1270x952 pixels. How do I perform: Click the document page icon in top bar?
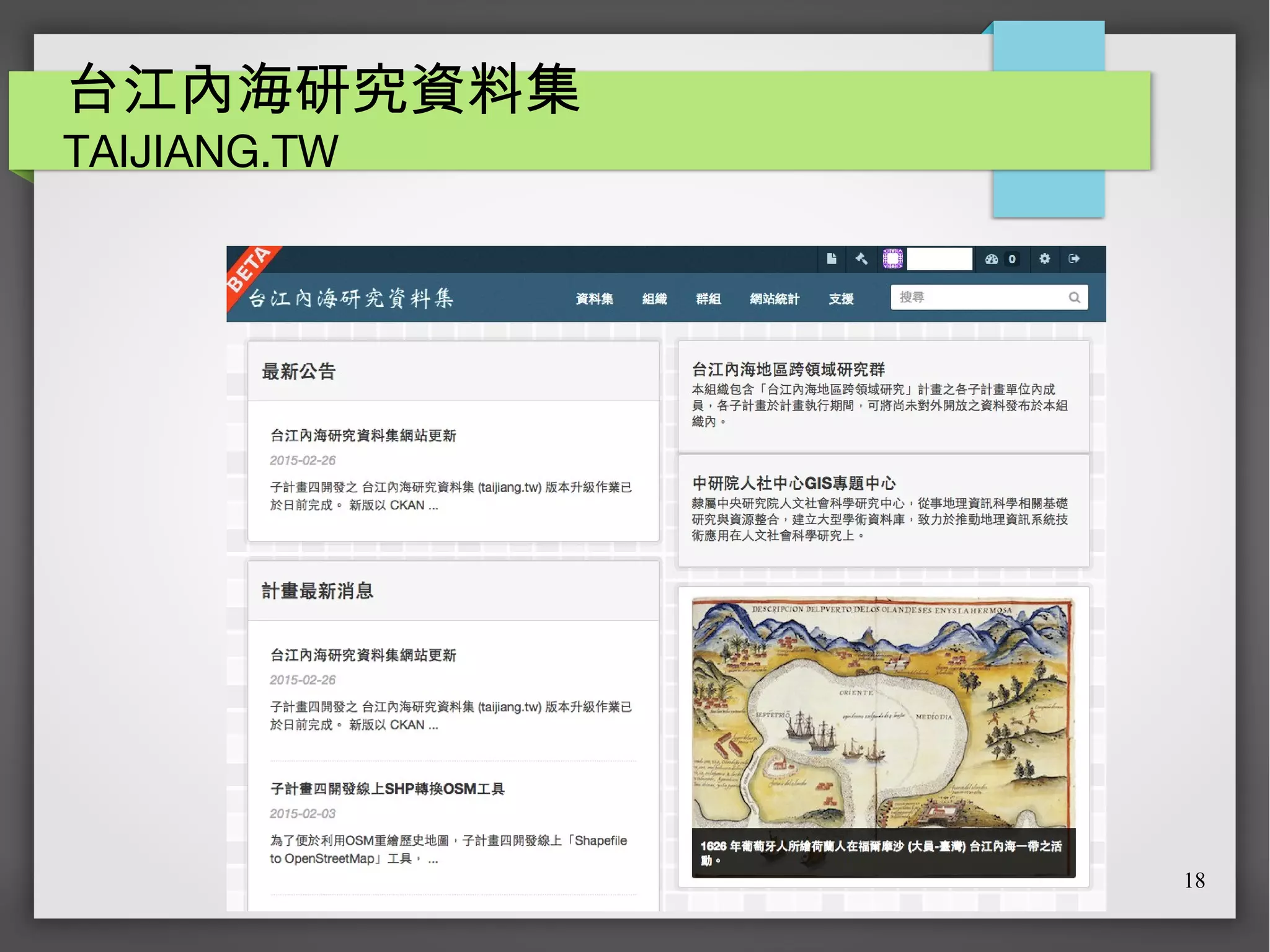pyautogui.click(x=832, y=259)
